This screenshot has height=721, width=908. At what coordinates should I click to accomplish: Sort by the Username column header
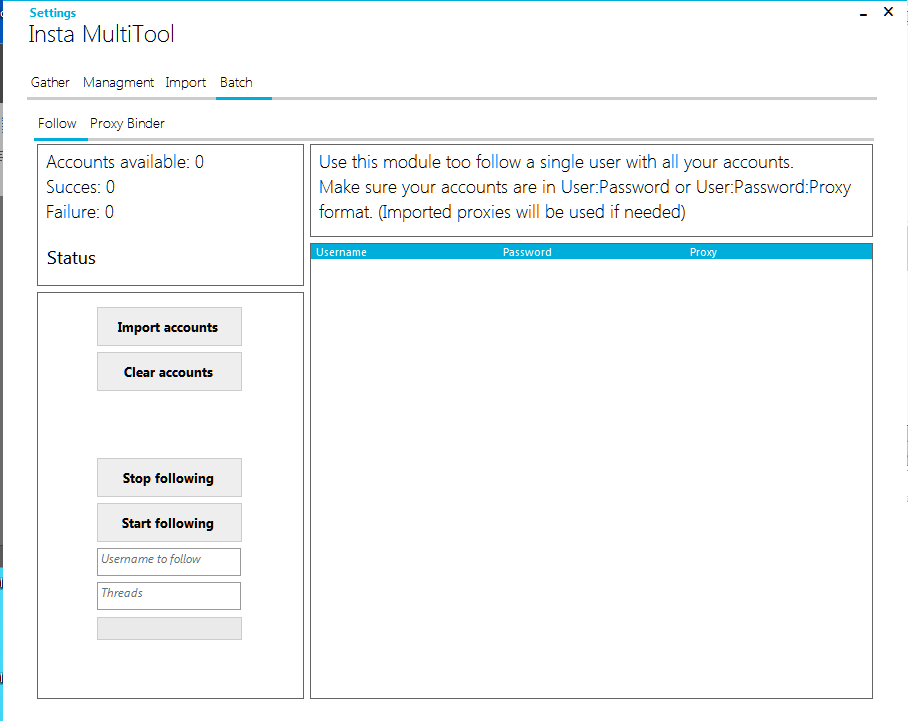coord(341,252)
